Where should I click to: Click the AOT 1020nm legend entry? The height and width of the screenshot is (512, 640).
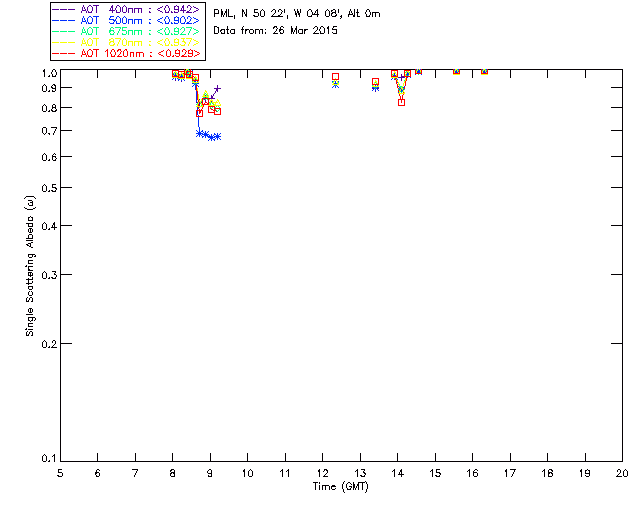point(127,53)
